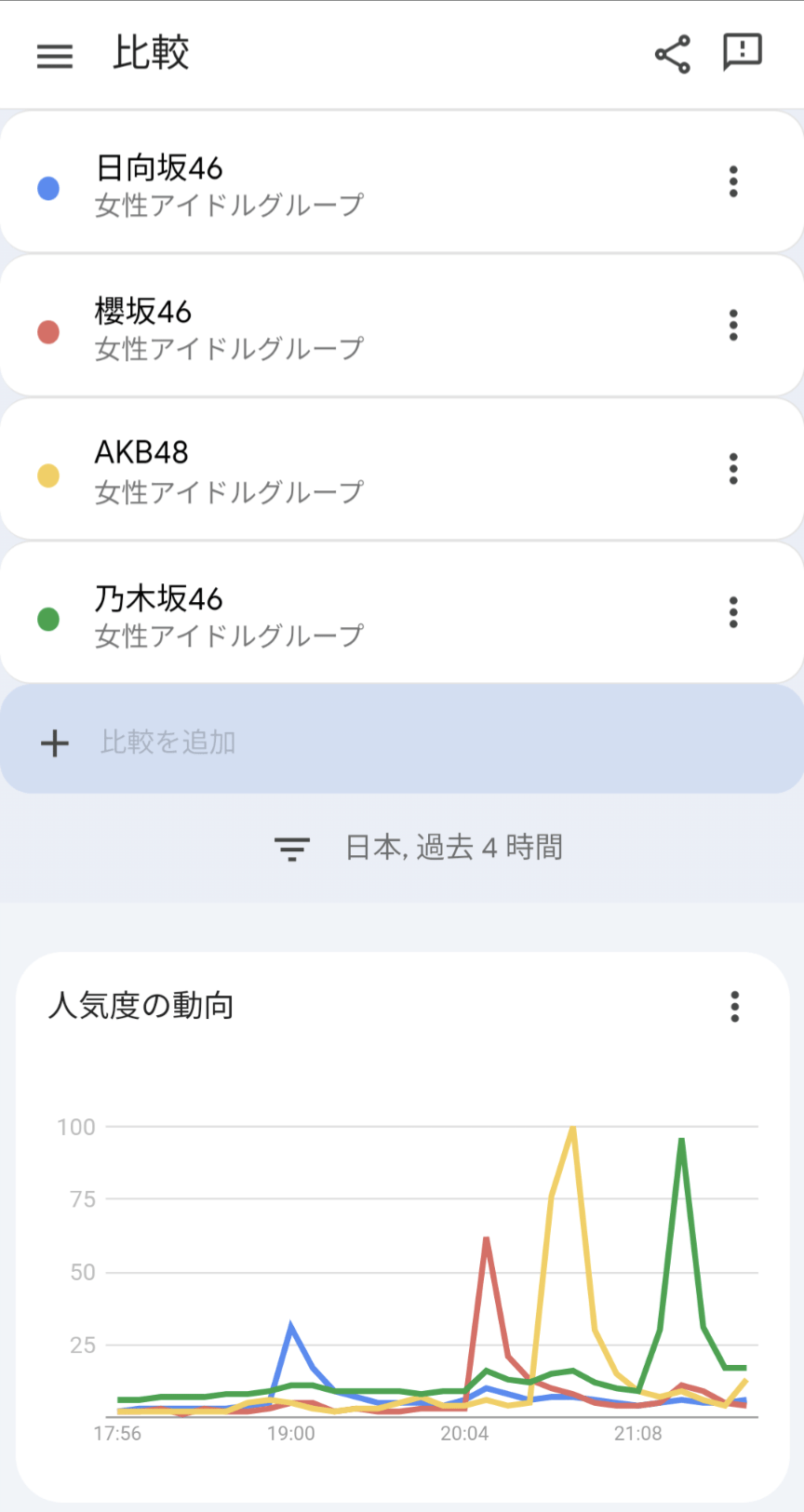Click the red 櫻坂46 color dot
Screen dimensions: 804x1512
pyautogui.click(x=48, y=332)
